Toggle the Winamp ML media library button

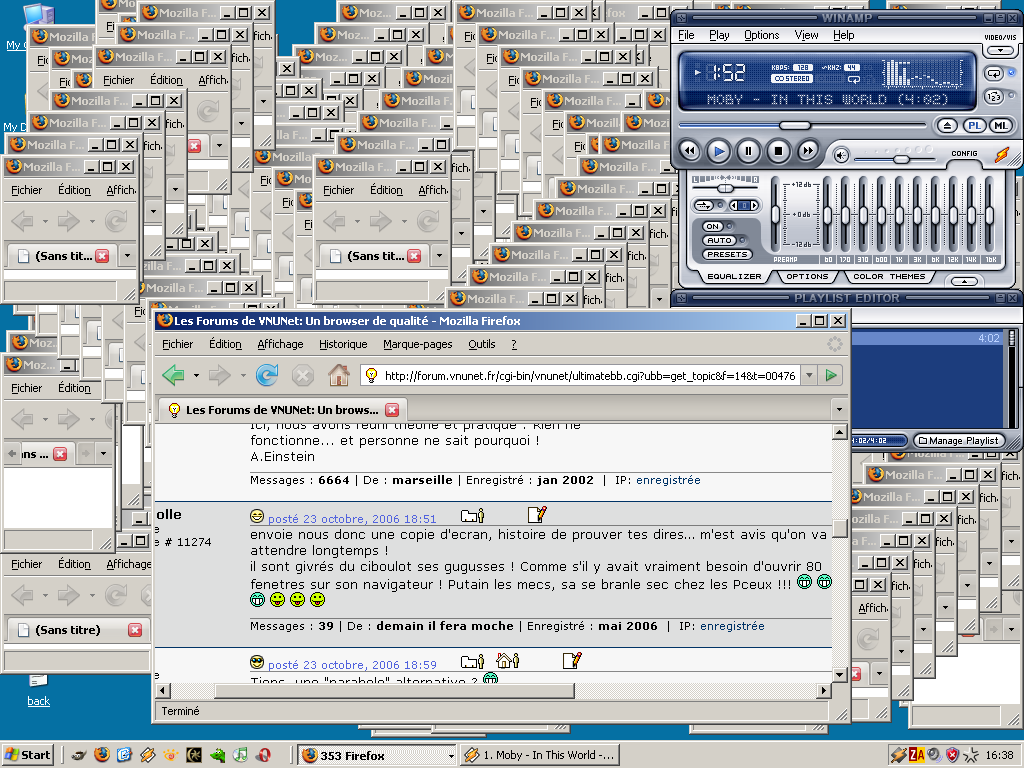[x=1000, y=126]
